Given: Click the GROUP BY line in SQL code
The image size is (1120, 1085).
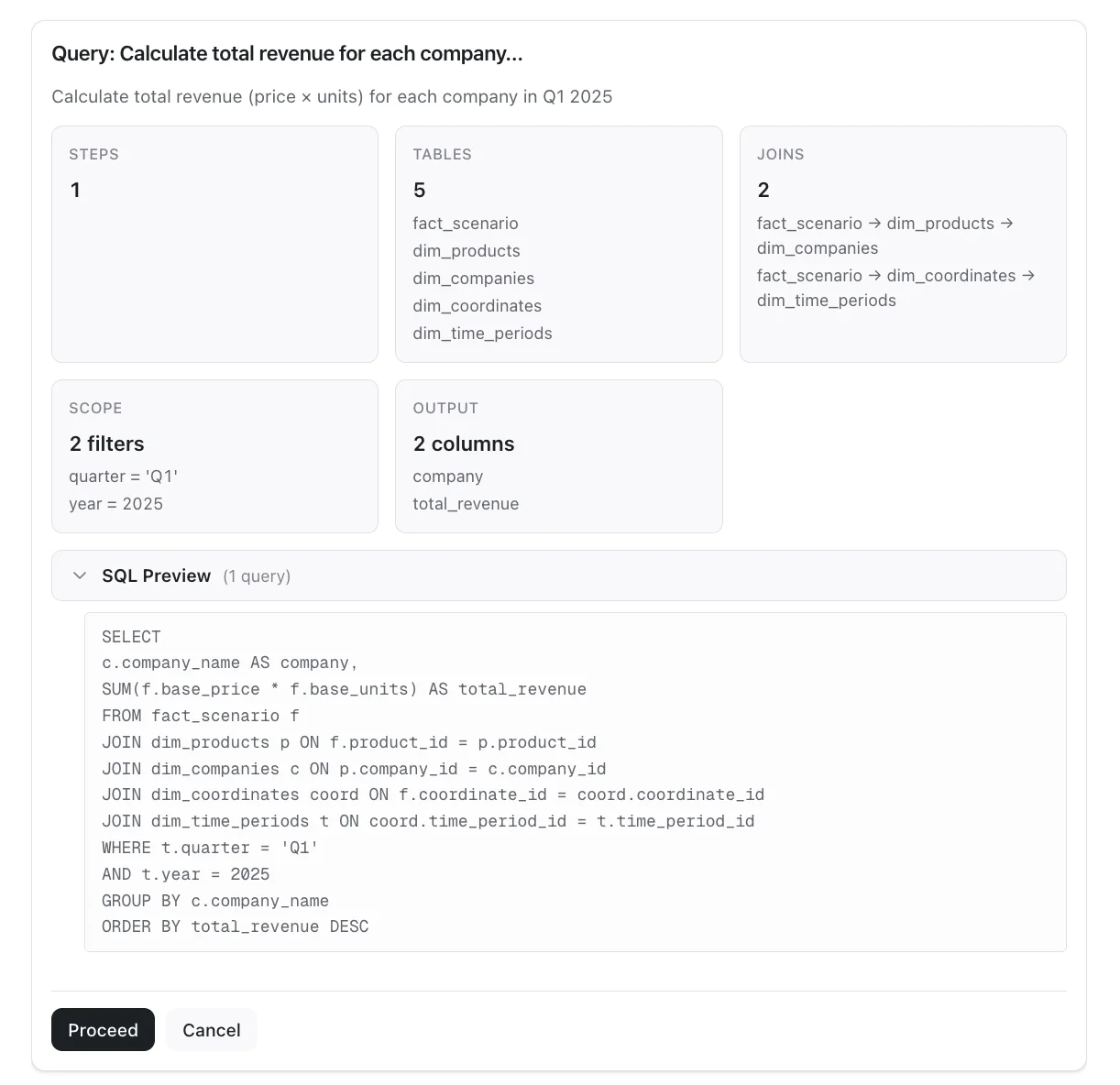Looking at the screenshot, I should click(x=215, y=901).
